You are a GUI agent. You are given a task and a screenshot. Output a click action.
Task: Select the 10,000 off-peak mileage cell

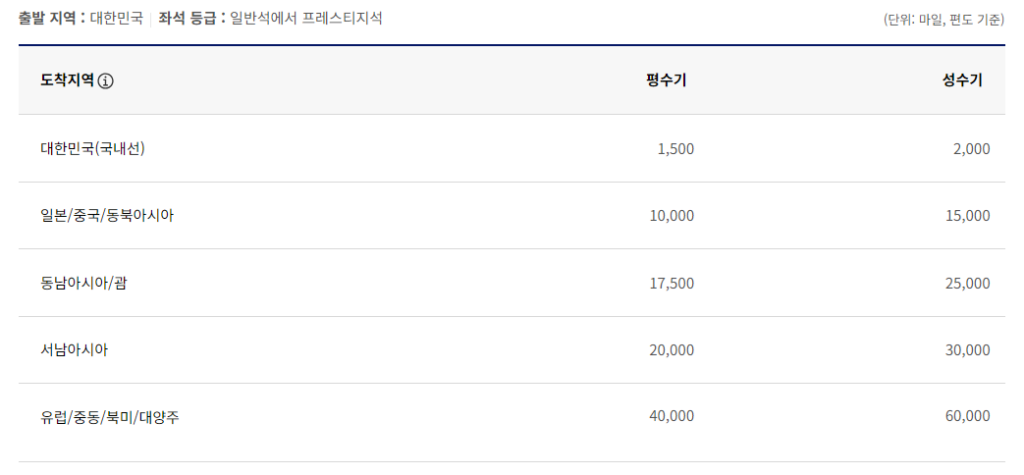pyautogui.click(x=671, y=216)
